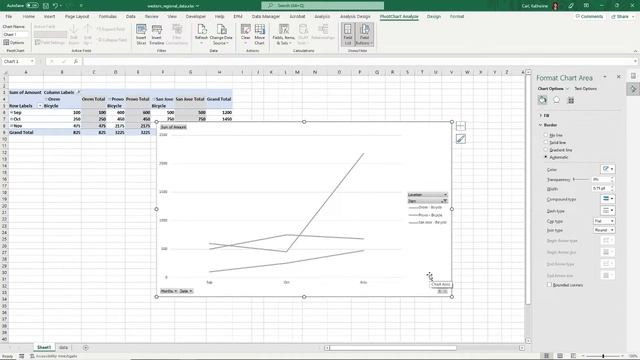Select the Automatic border radio button

click(546, 157)
